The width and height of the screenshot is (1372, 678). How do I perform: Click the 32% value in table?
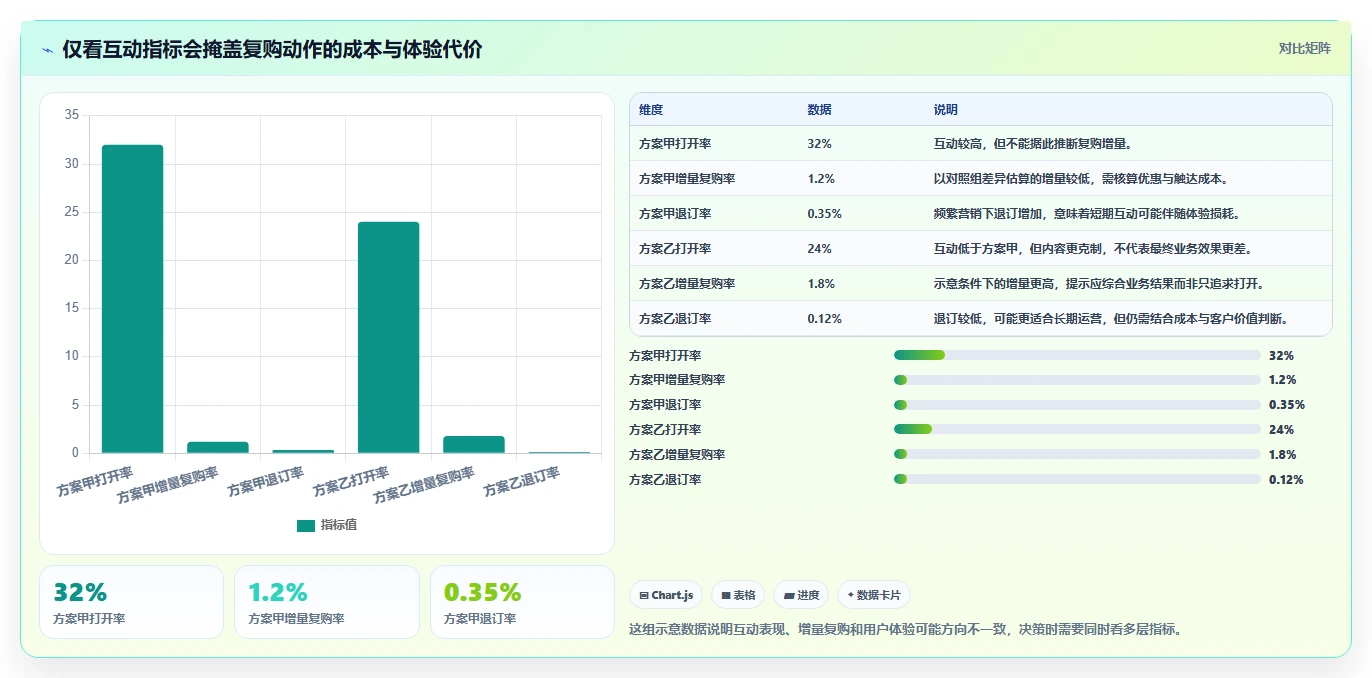819,143
